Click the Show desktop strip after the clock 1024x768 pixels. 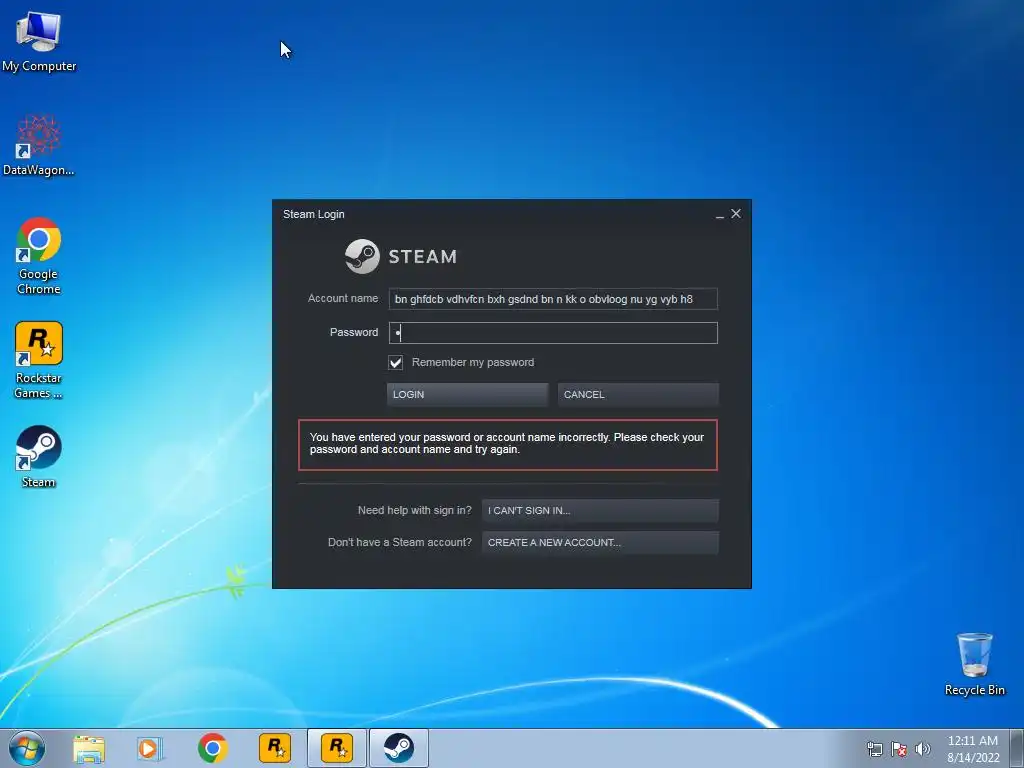pos(1018,748)
